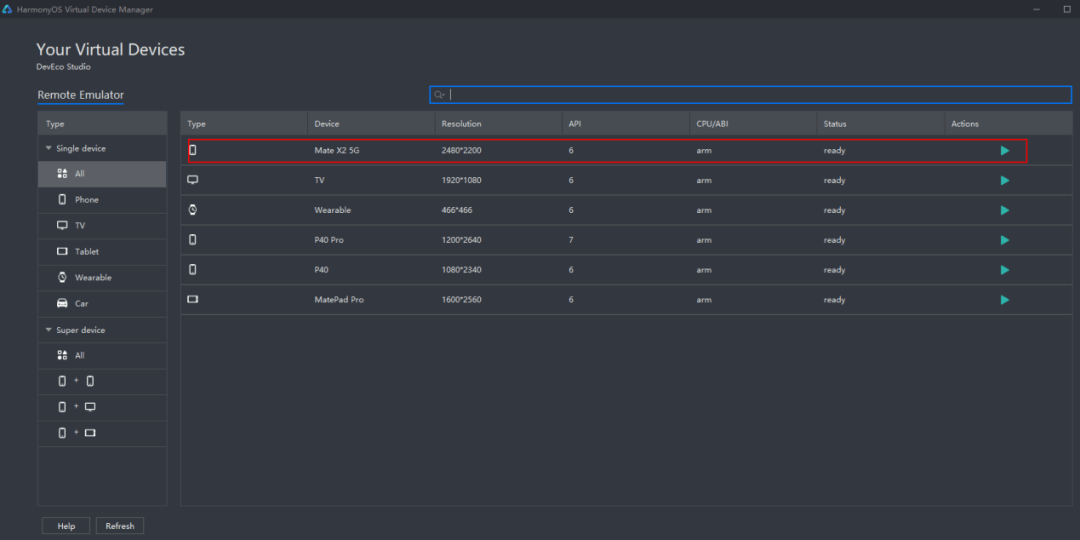The height and width of the screenshot is (540, 1080).
Task: Choose the phone plus TV super device
Action: click(76, 407)
